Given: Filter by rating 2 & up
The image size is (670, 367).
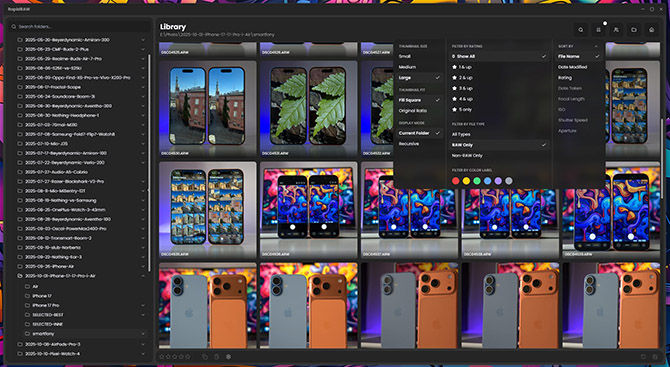Looking at the screenshot, I should pos(499,78).
